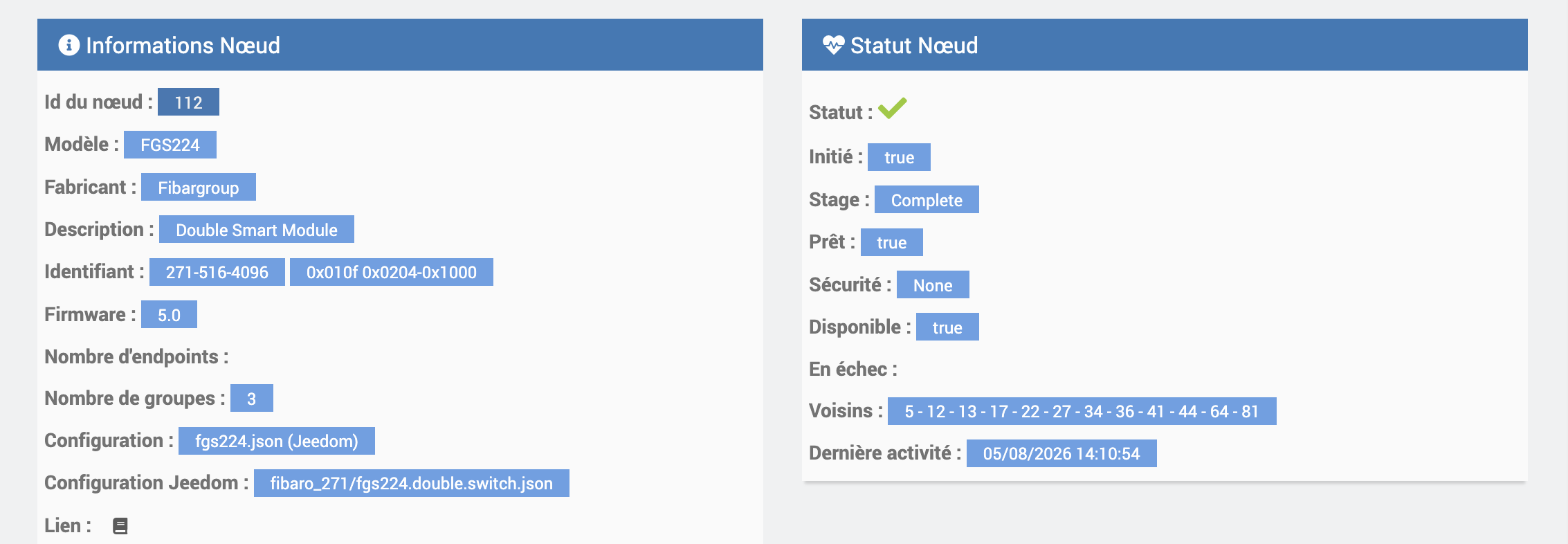The height and width of the screenshot is (544, 1568).
Task: Click the Stage Complete badge
Action: point(927,199)
